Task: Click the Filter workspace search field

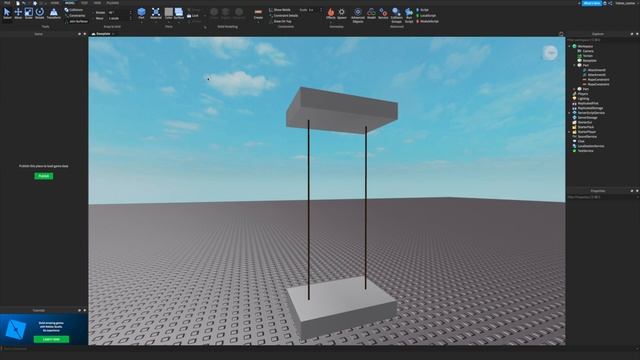Action: point(602,40)
